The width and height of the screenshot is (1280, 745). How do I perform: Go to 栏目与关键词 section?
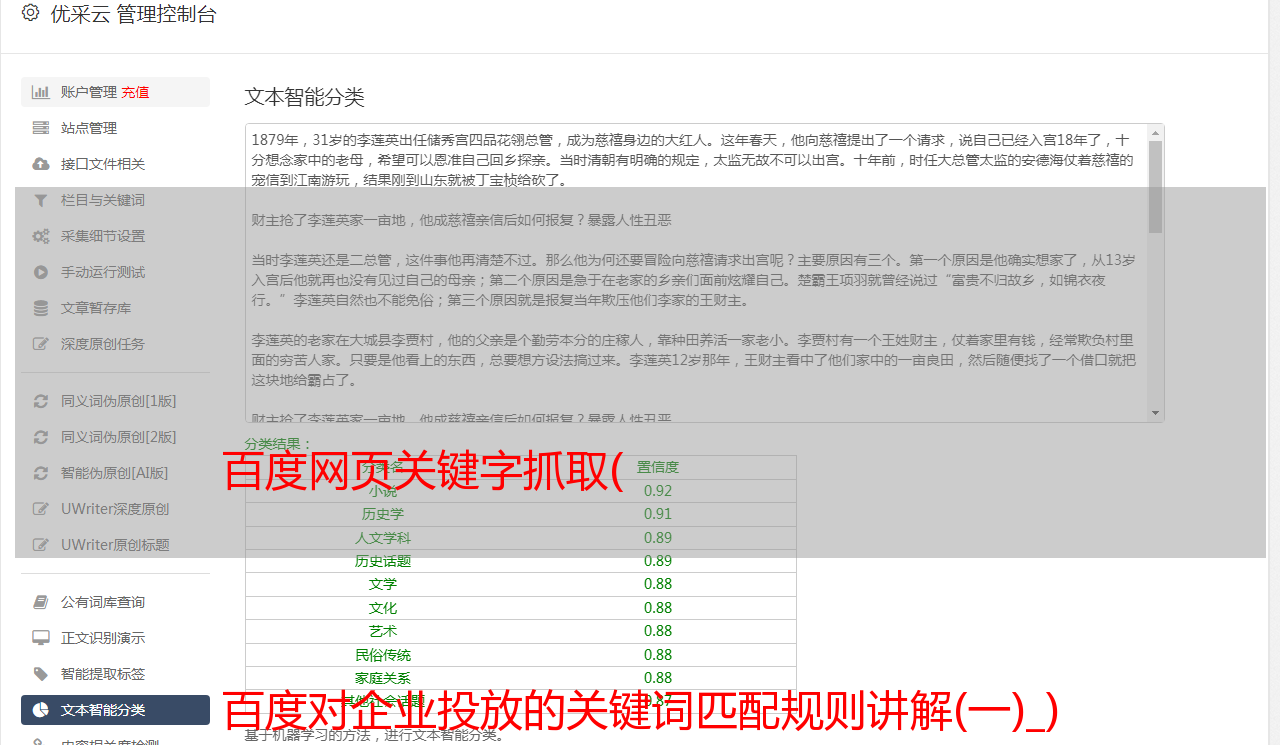coord(115,200)
